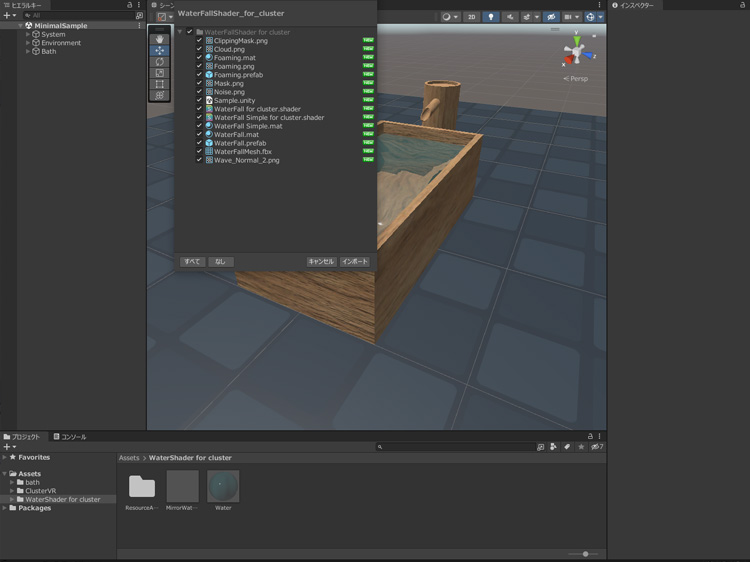Uncheck ClippingMask.png in import list

point(199,41)
